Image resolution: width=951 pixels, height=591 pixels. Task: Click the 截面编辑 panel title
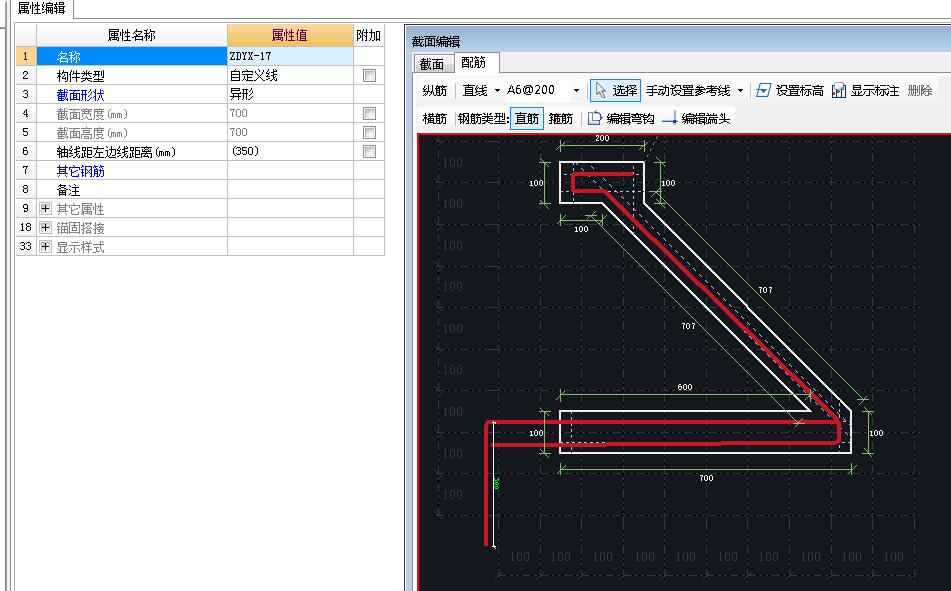point(435,41)
